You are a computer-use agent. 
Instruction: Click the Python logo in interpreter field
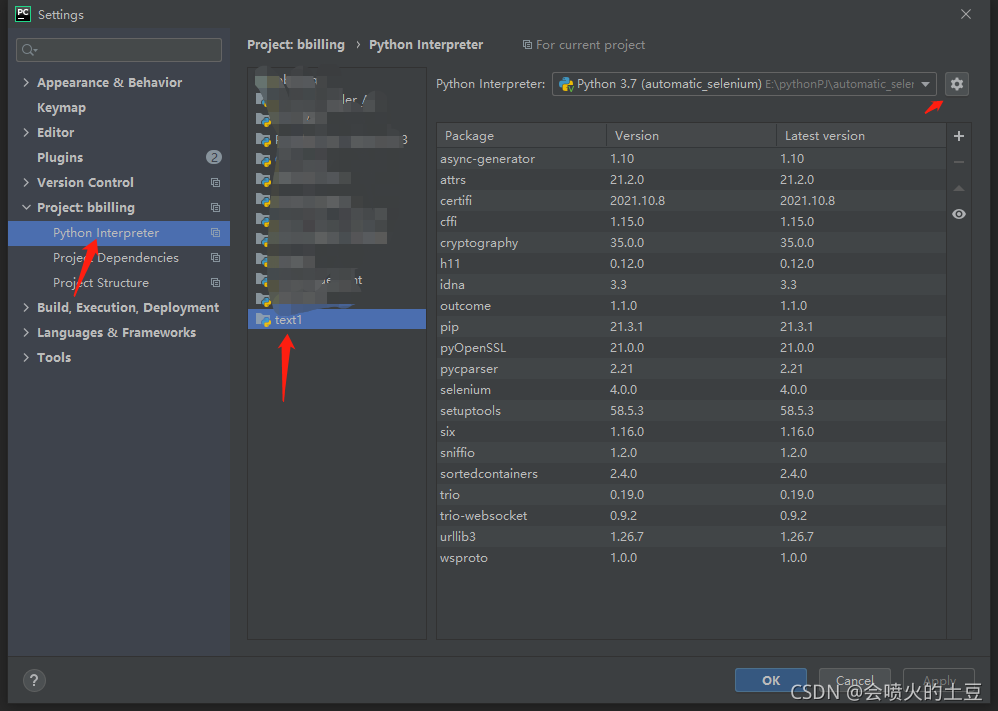[x=566, y=84]
